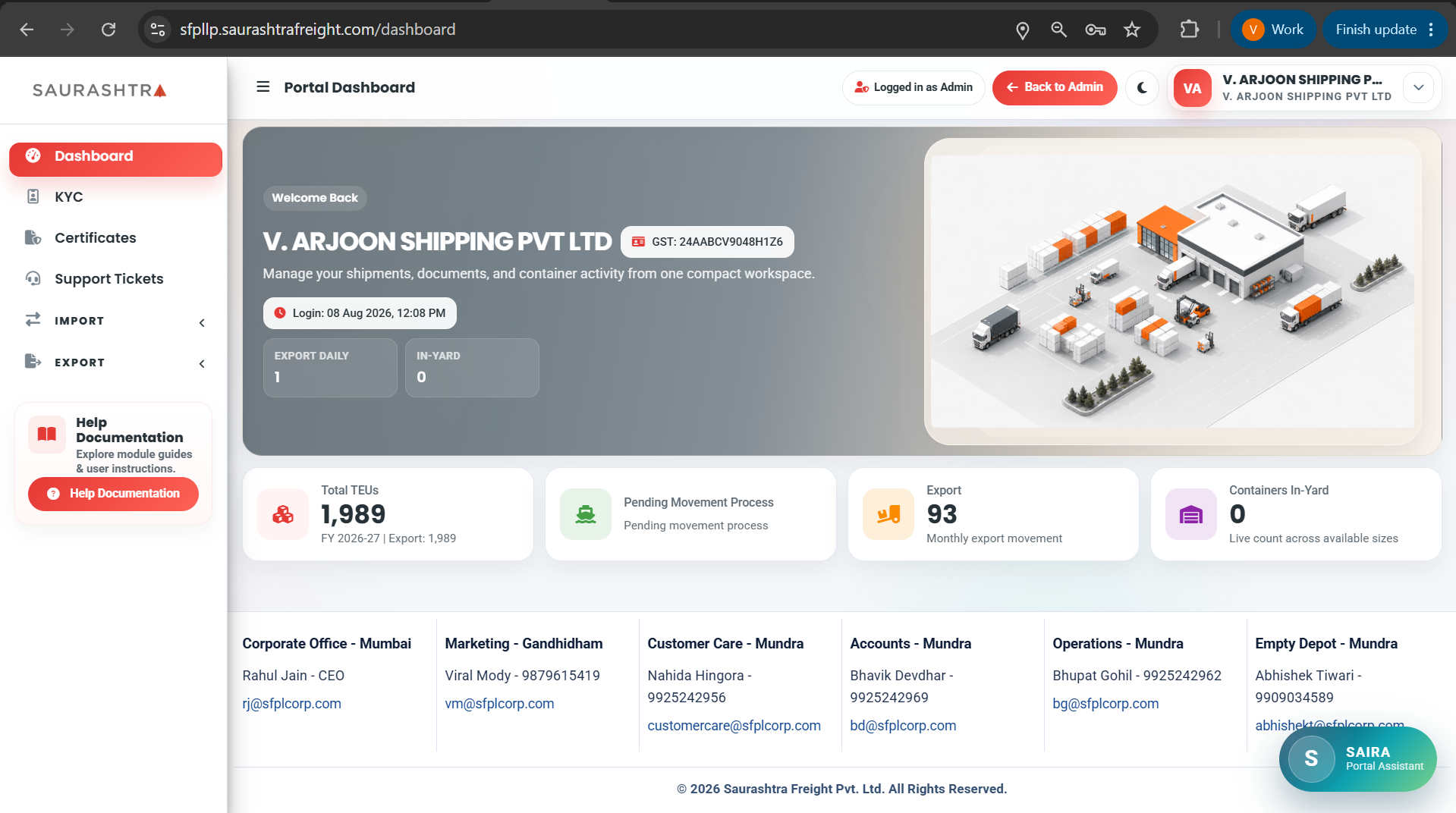Reload the page with refresh icon

pyautogui.click(x=108, y=30)
